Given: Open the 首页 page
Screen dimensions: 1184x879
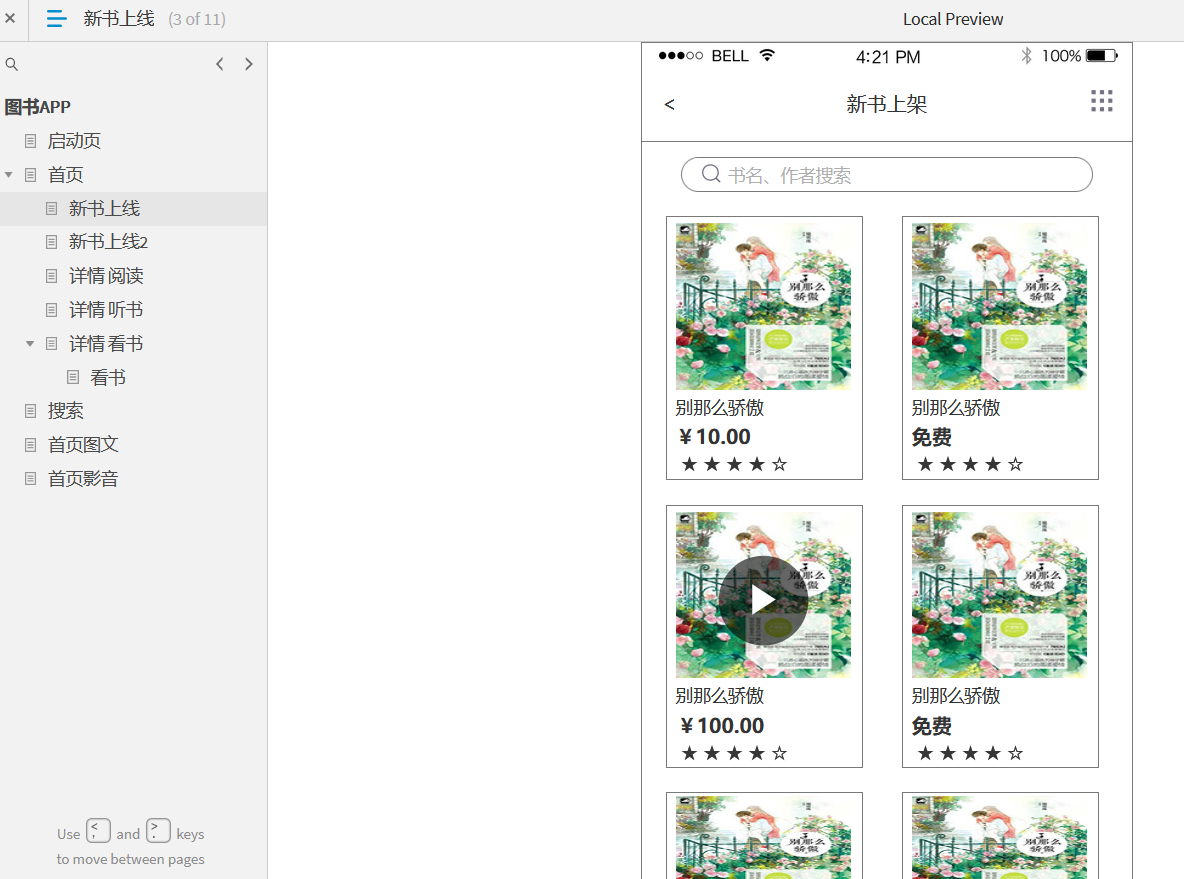Looking at the screenshot, I should (x=65, y=175).
